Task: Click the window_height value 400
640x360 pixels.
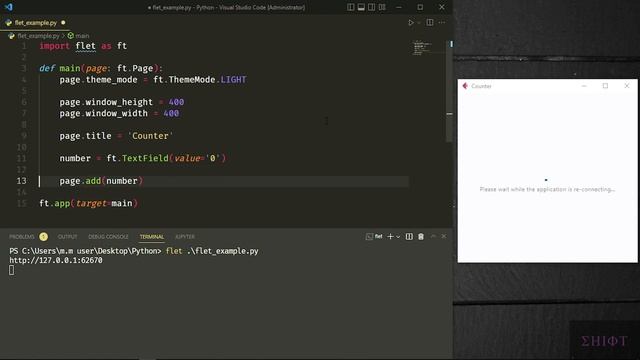Action: tap(176, 102)
